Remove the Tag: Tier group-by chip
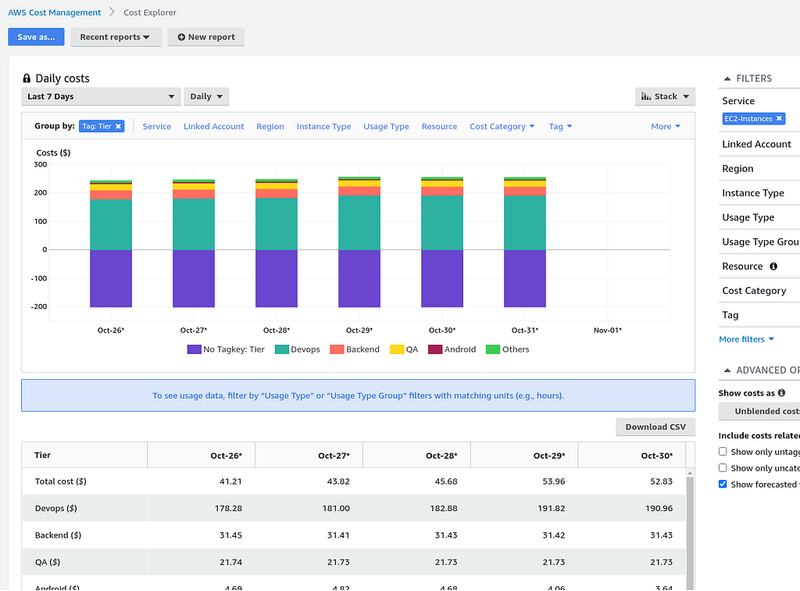Viewport: 800px width, 591px height. (118, 127)
